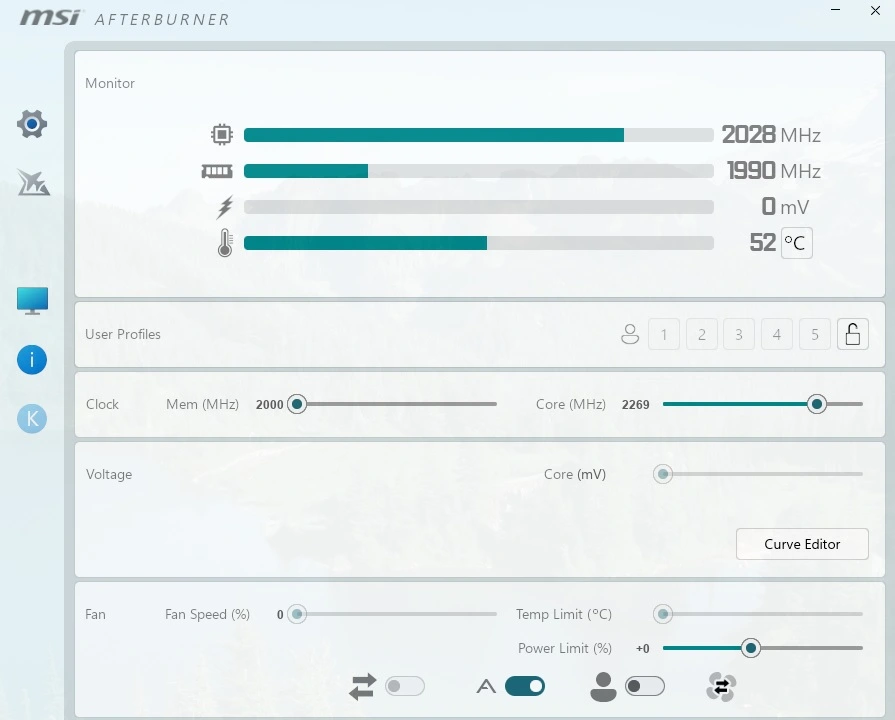The height and width of the screenshot is (720, 895).
Task: Click the Monitor section heading
Action: tap(110, 83)
